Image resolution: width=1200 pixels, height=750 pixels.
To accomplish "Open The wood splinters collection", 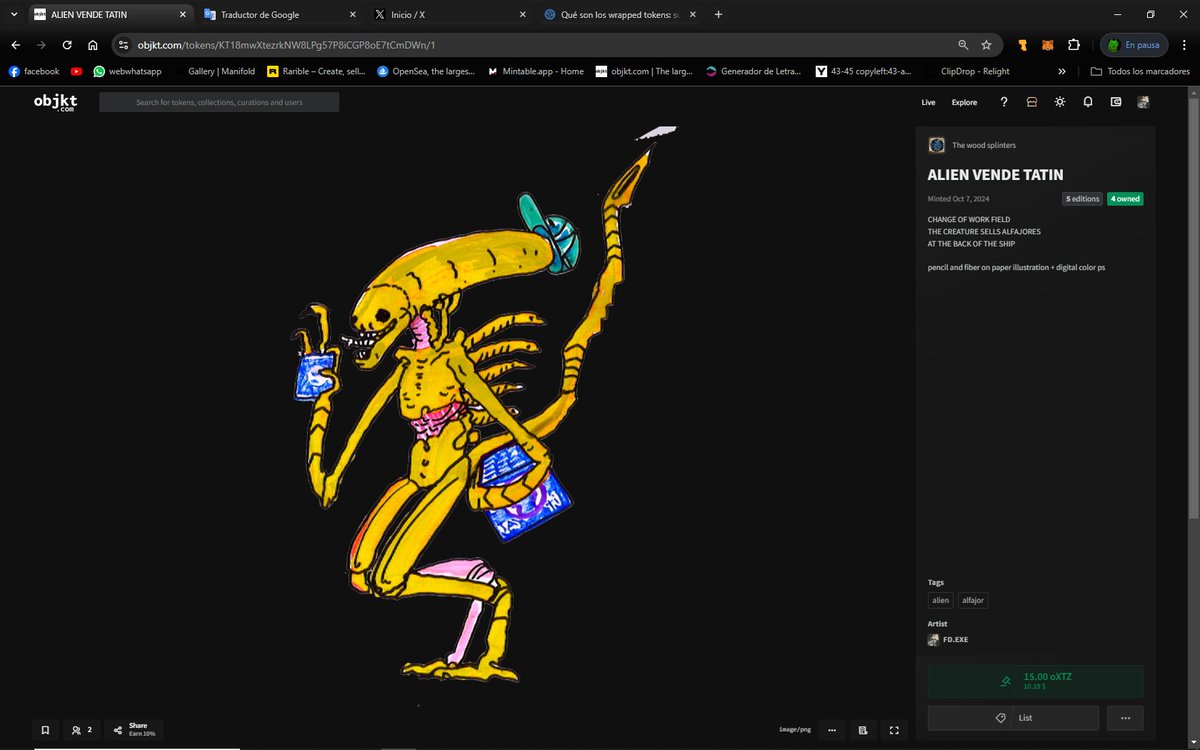I will pos(984,145).
